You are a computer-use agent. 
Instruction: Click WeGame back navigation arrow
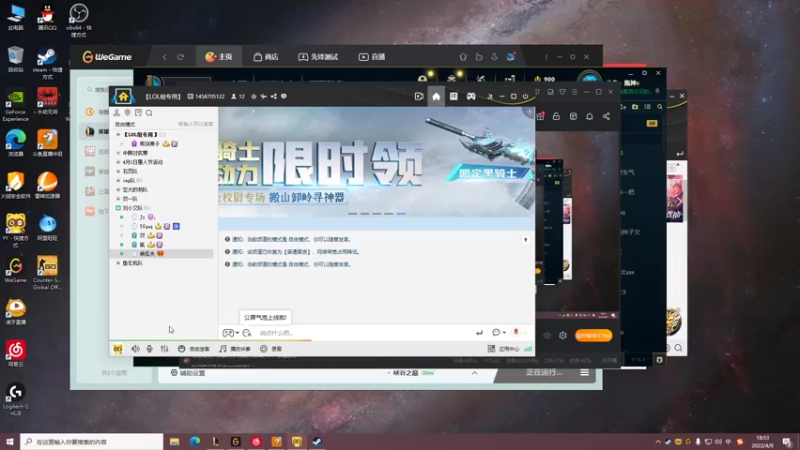point(164,57)
